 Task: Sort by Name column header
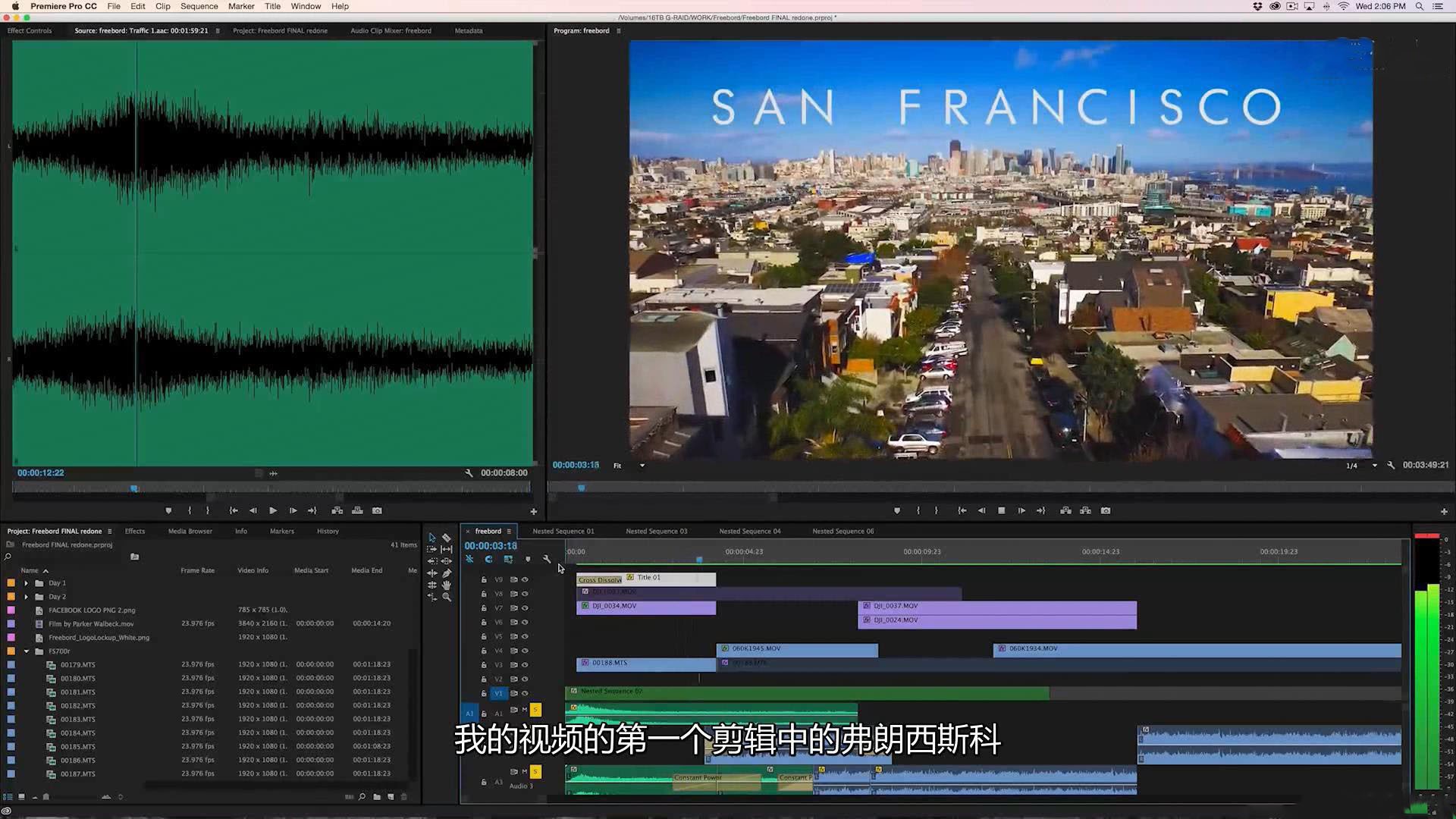click(x=30, y=570)
